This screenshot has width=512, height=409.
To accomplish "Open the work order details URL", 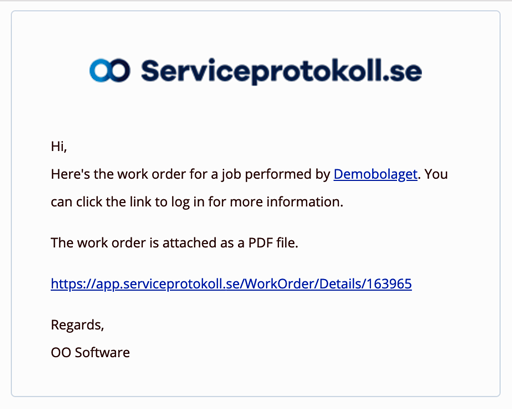I will click(231, 284).
